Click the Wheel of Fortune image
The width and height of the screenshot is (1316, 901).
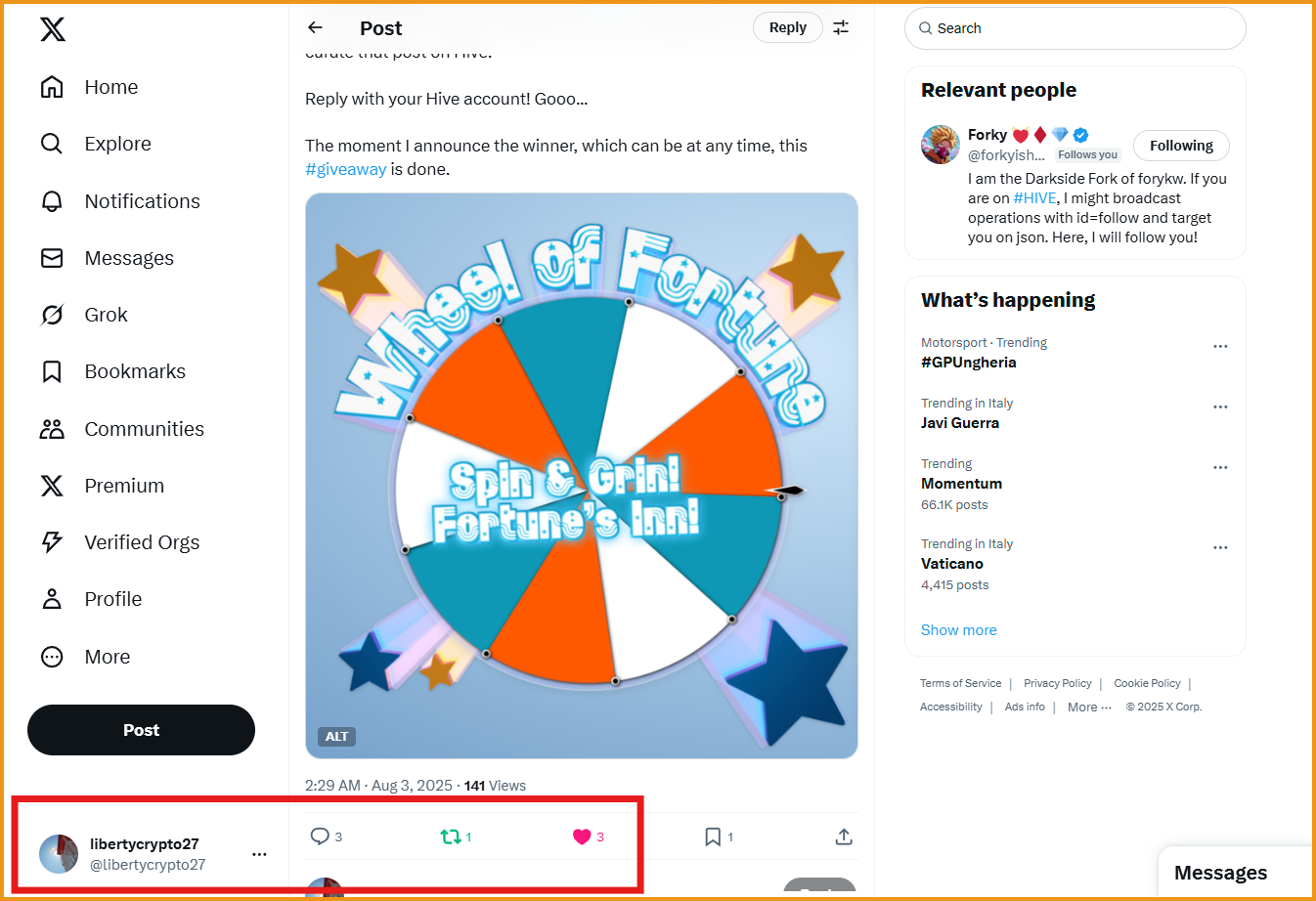(x=582, y=475)
